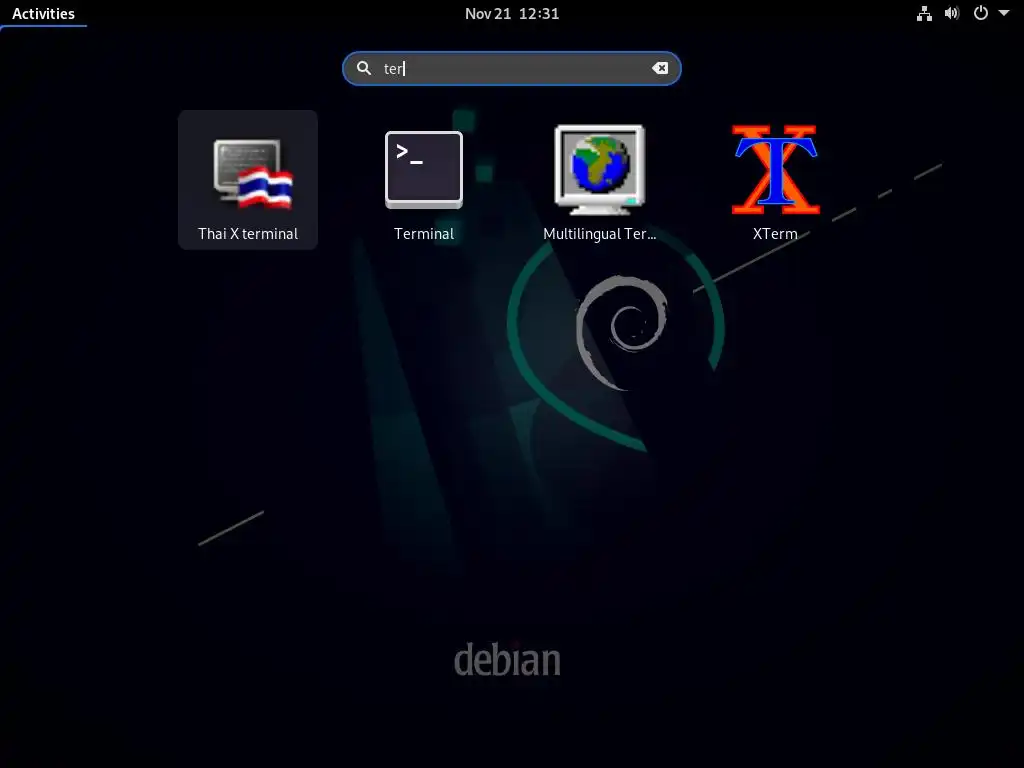Click the power icon in top bar

pos(980,13)
